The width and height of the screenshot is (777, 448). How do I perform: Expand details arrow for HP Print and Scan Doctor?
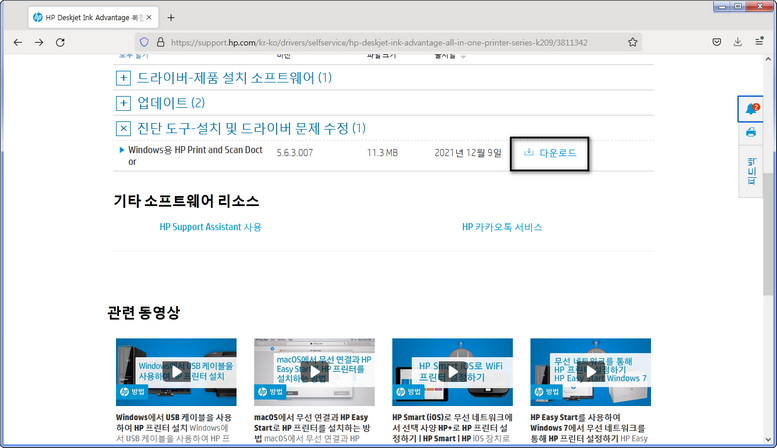121,150
